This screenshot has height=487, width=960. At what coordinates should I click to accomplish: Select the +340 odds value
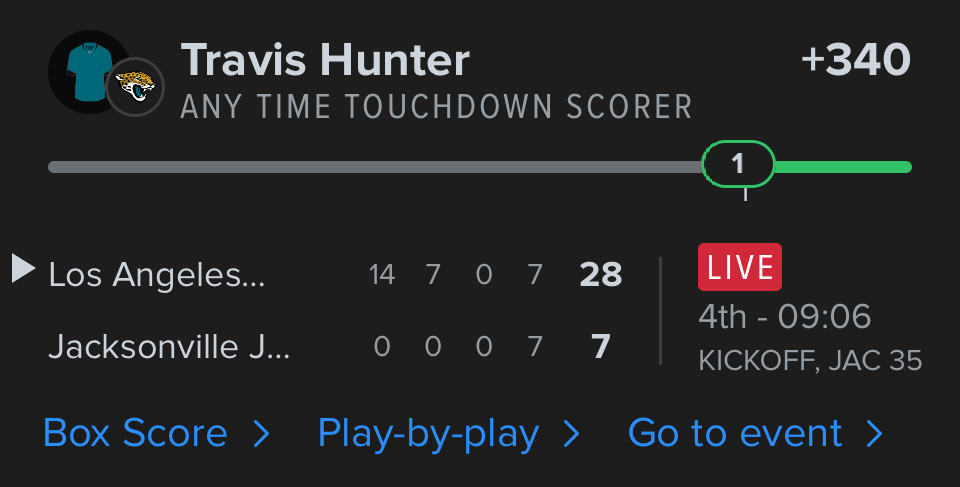[x=855, y=62]
